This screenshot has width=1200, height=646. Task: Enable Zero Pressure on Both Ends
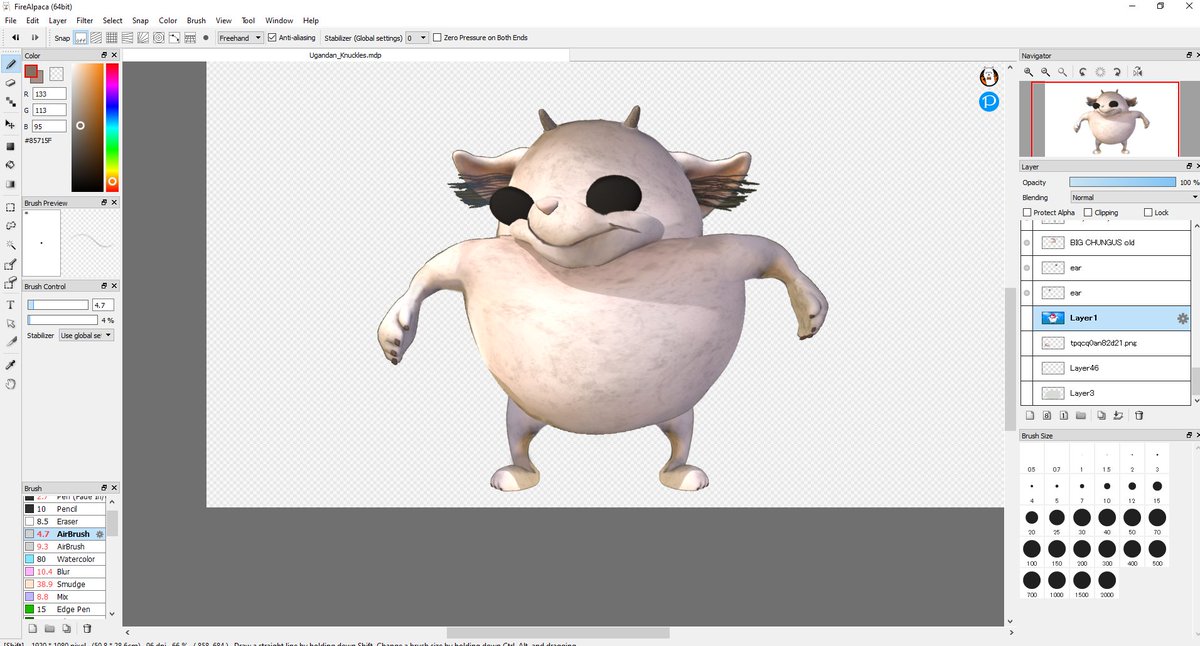coord(436,38)
